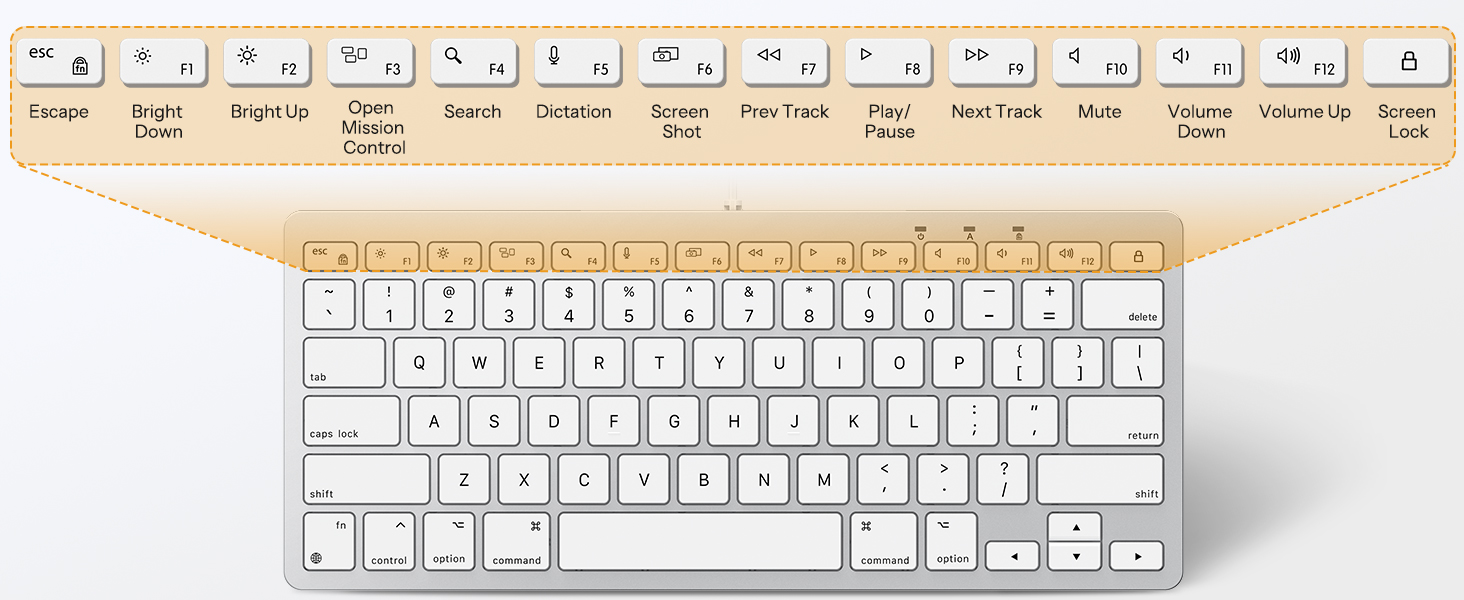Click the "Next Track" caption text

click(997, 112)
